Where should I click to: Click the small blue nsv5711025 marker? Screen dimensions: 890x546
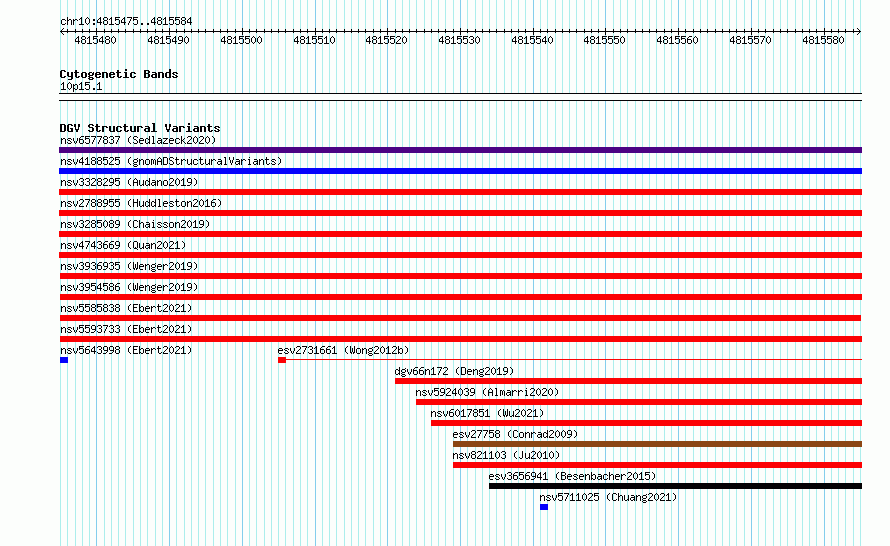[544, 507]
